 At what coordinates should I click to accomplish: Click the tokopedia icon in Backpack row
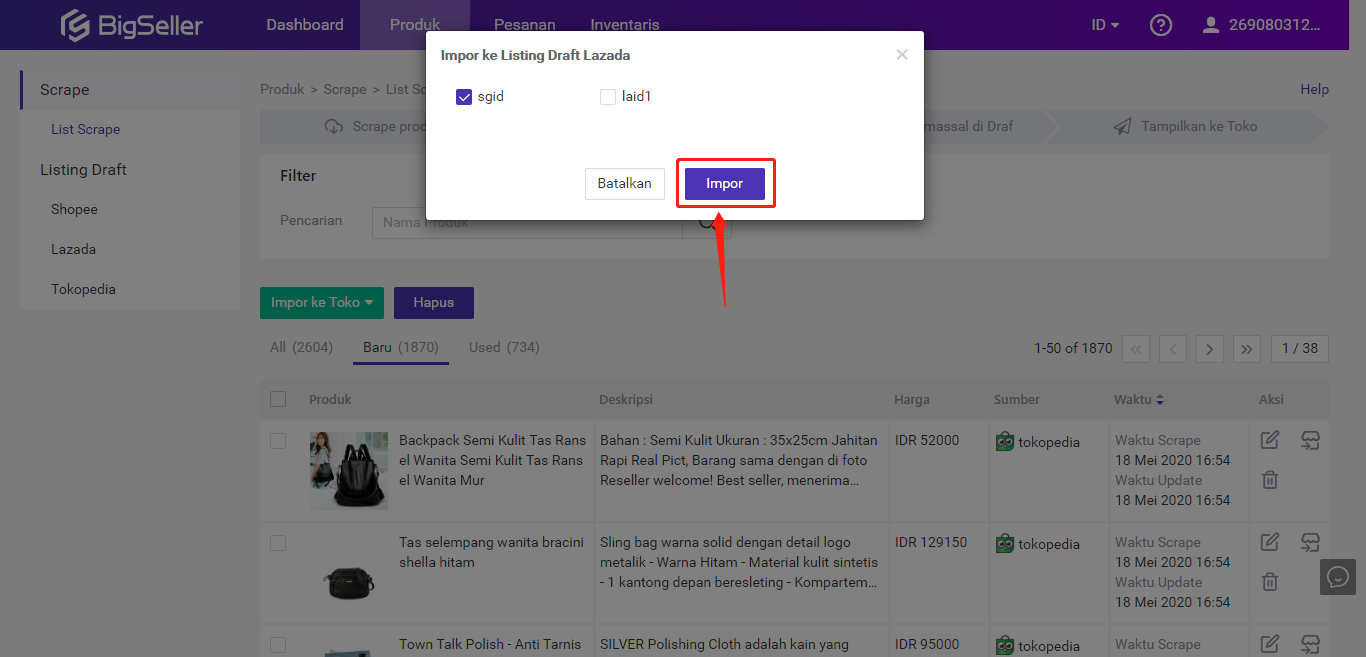coord(1005,441)
